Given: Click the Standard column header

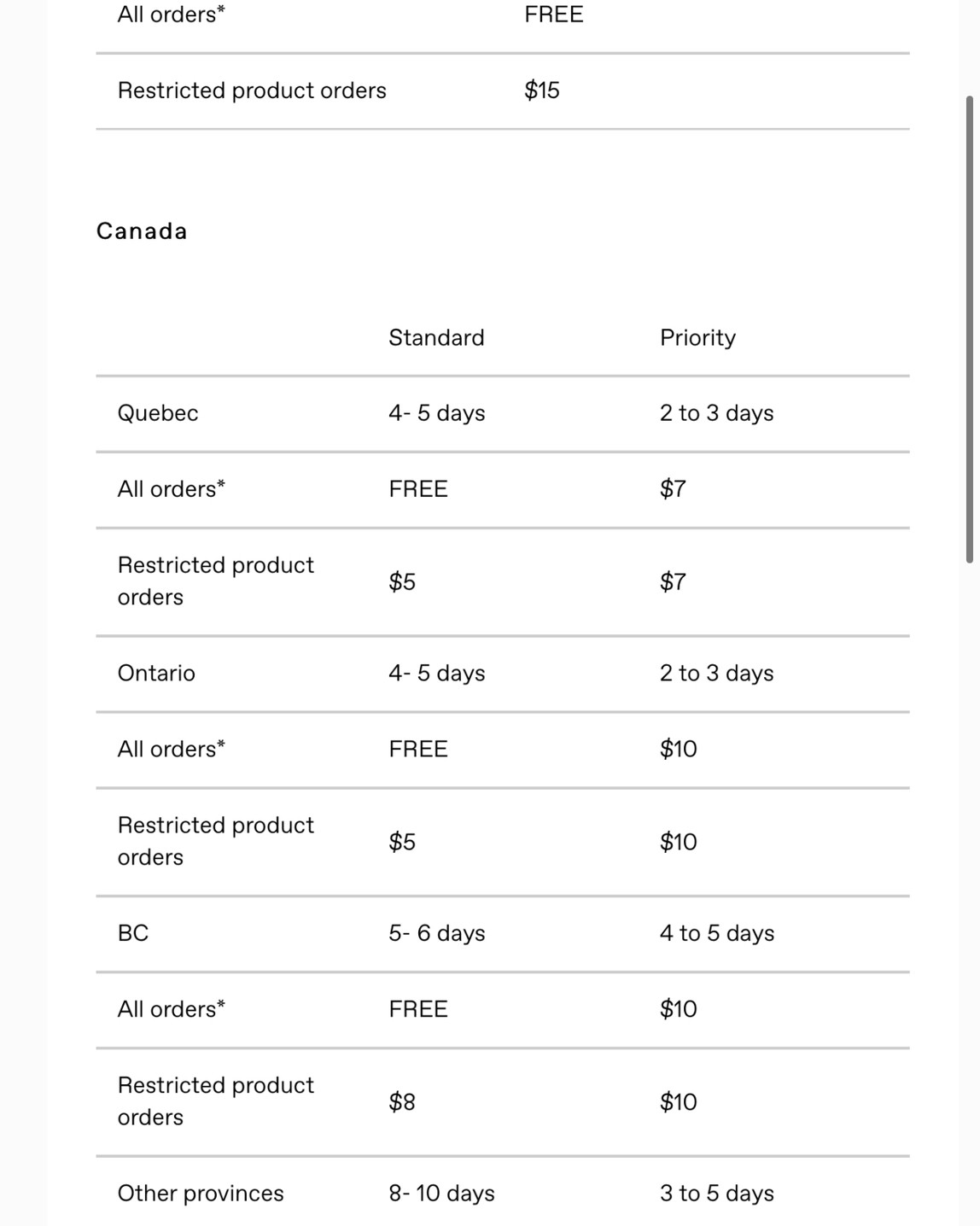Looking at the screenshot, I should 436,338.
